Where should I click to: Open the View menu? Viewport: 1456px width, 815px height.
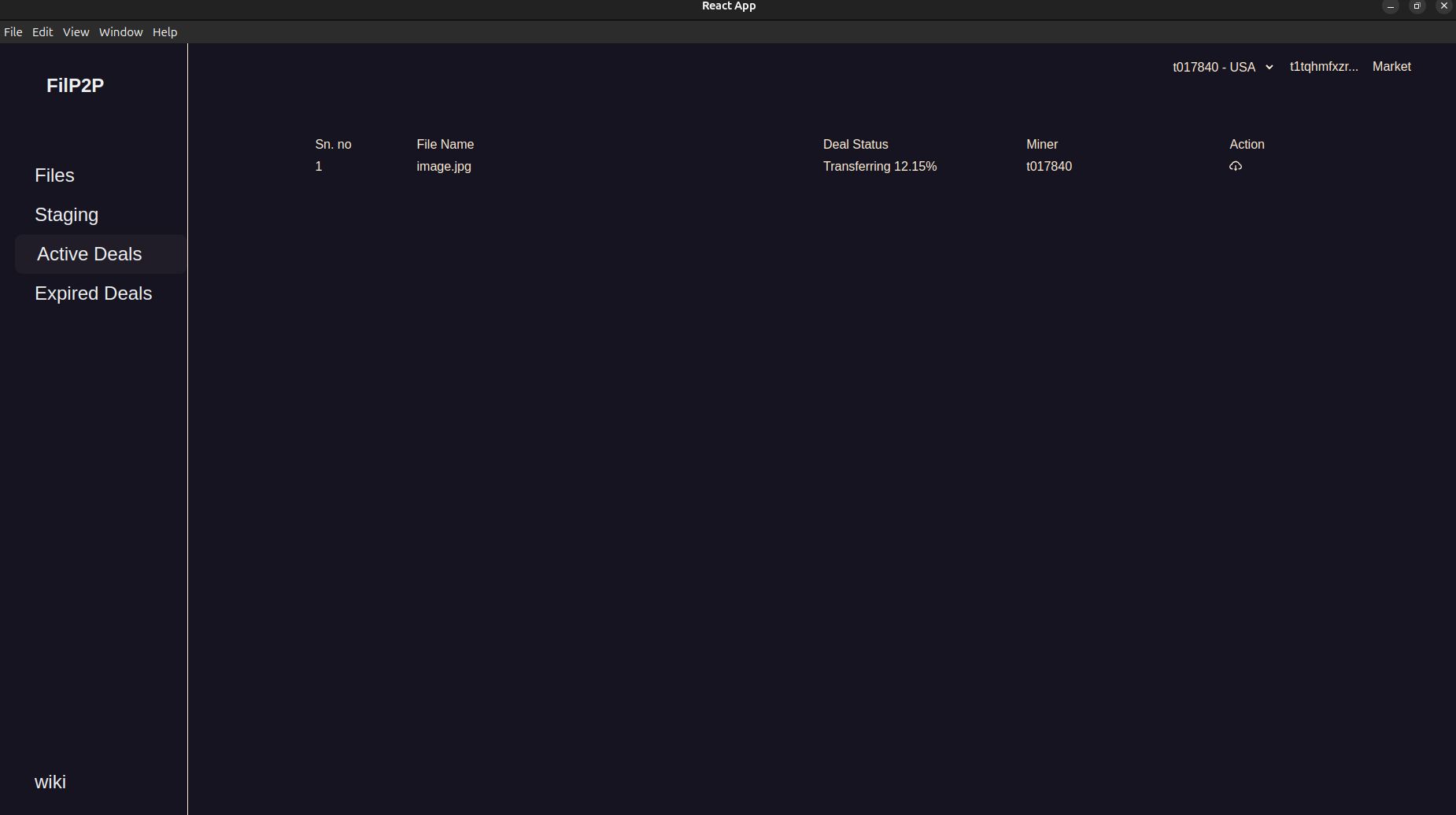76,32
